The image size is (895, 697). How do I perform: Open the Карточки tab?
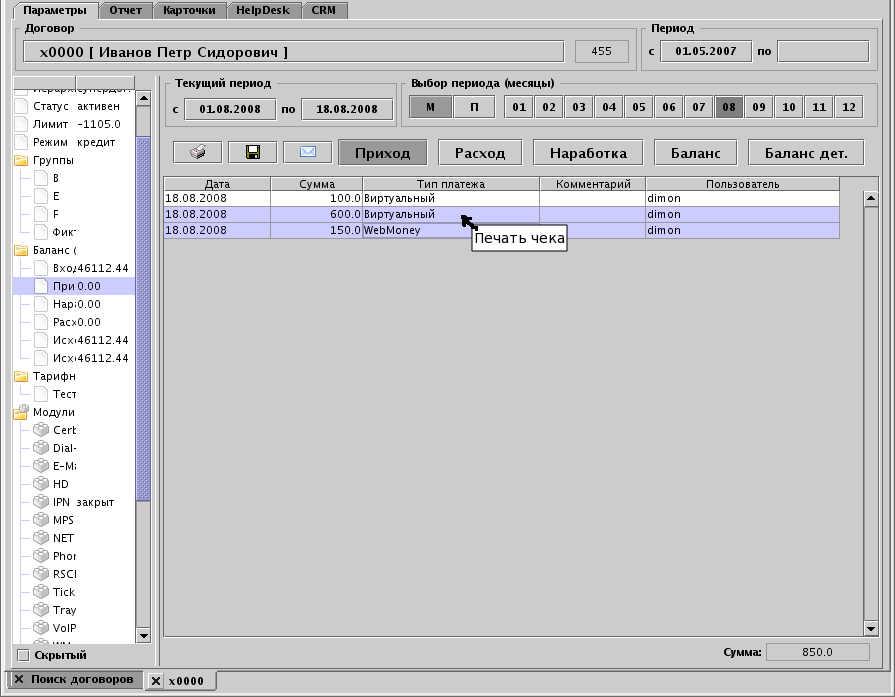[189, 10]
